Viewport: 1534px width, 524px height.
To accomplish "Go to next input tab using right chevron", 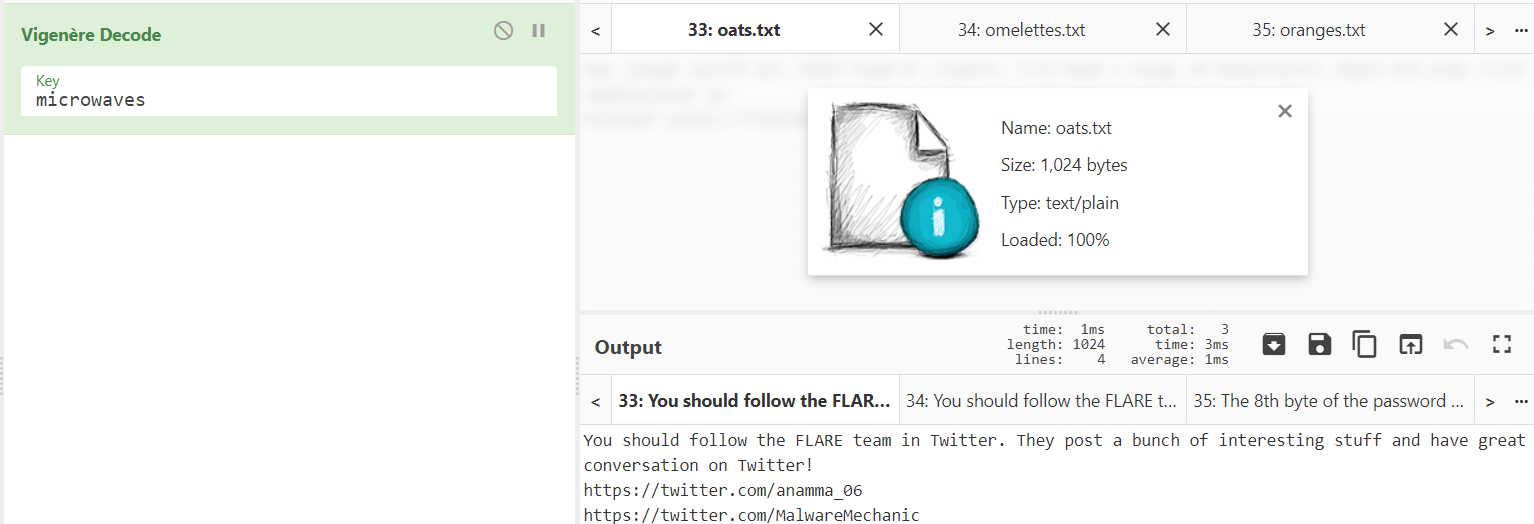I will 1490,30.
